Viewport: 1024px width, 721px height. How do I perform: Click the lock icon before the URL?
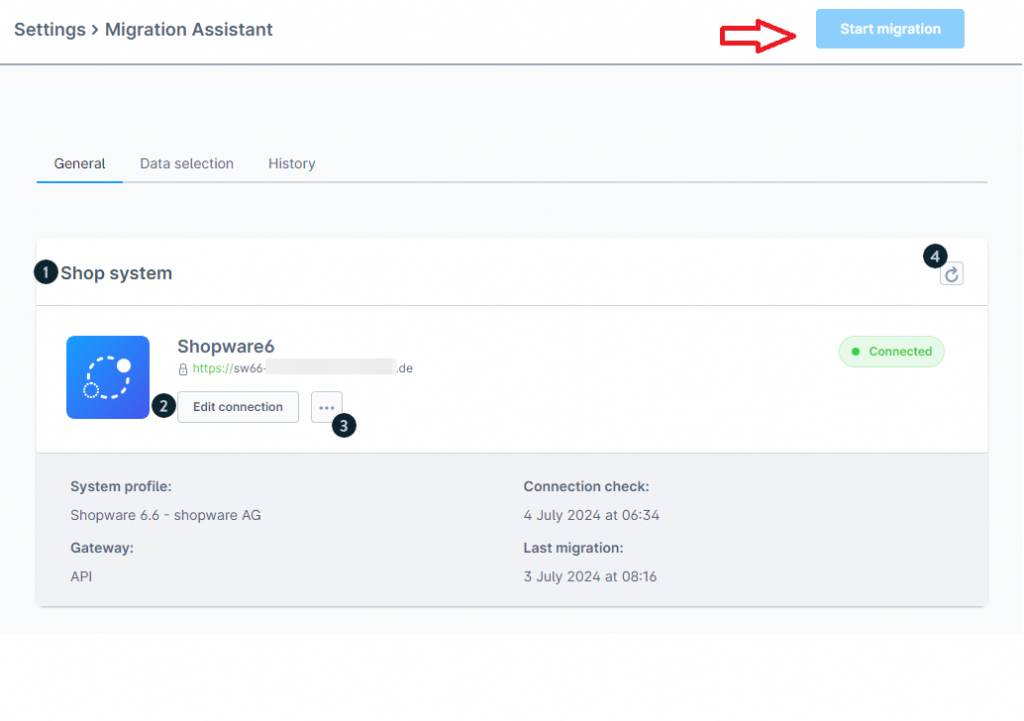coord(183,369)
